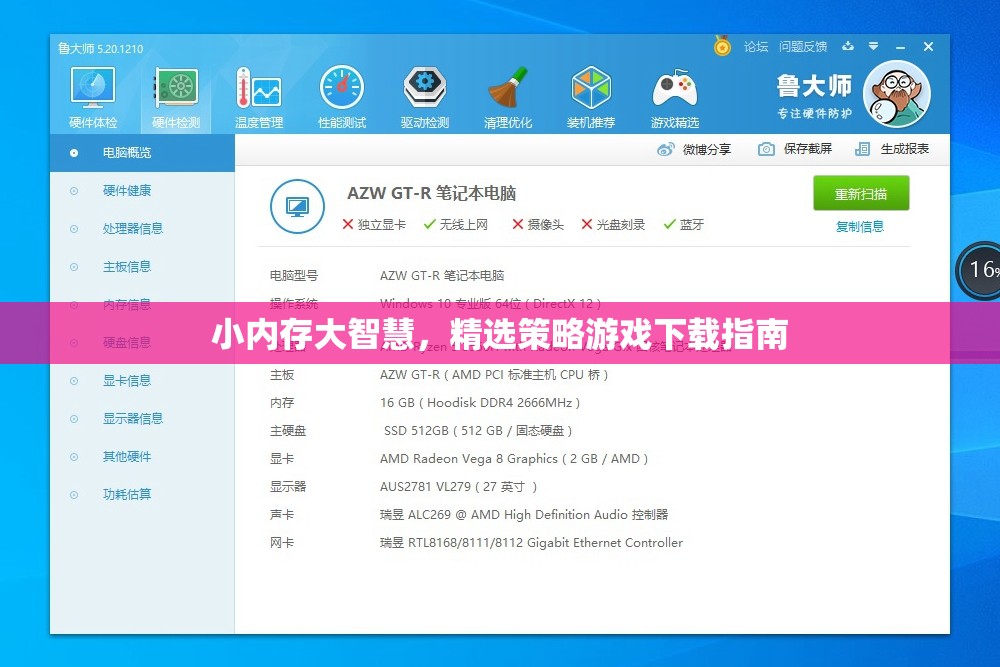Click the AMD PCI 标准主机 motherboard value

[494, 375]
